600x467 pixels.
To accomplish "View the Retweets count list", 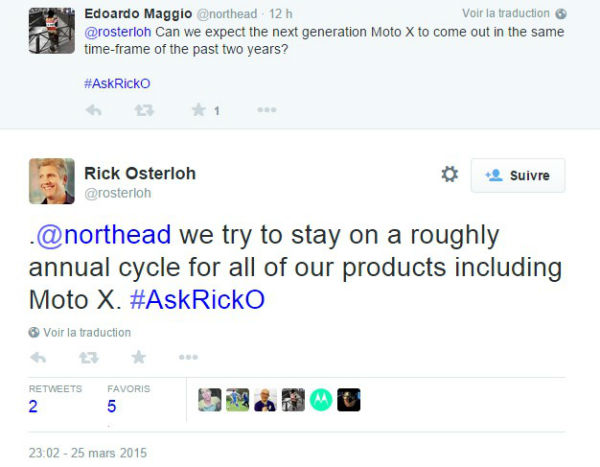I will [34, 406].
